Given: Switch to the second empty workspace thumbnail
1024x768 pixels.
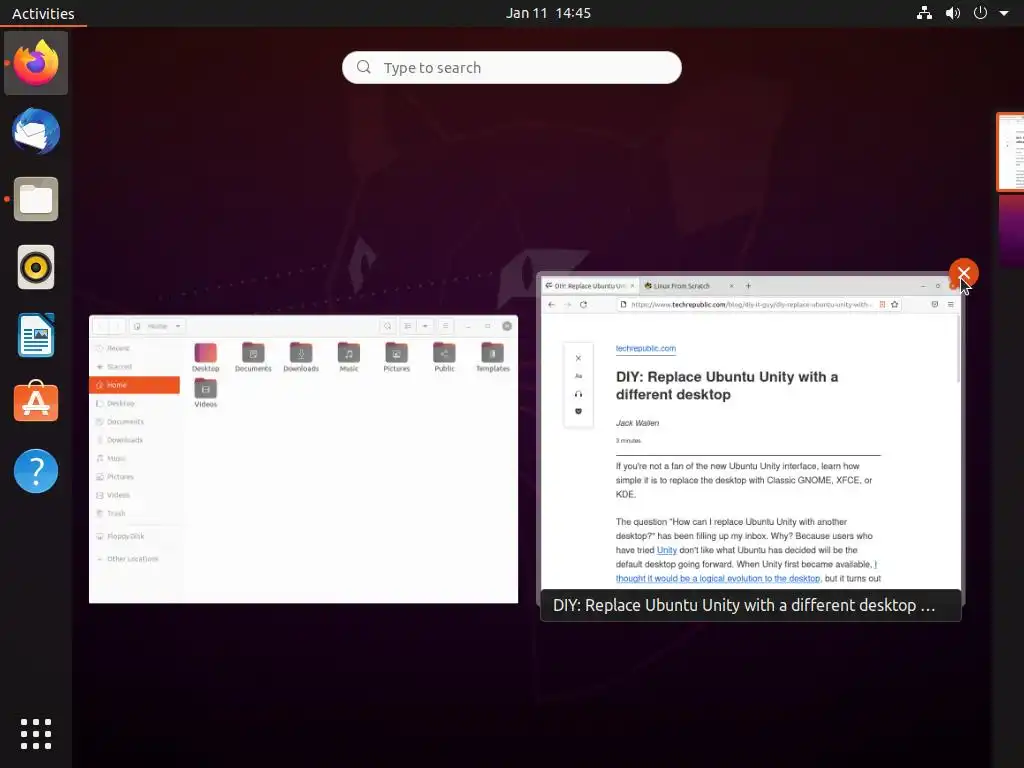Looking at the screenshot, I should click(1011, 231).
